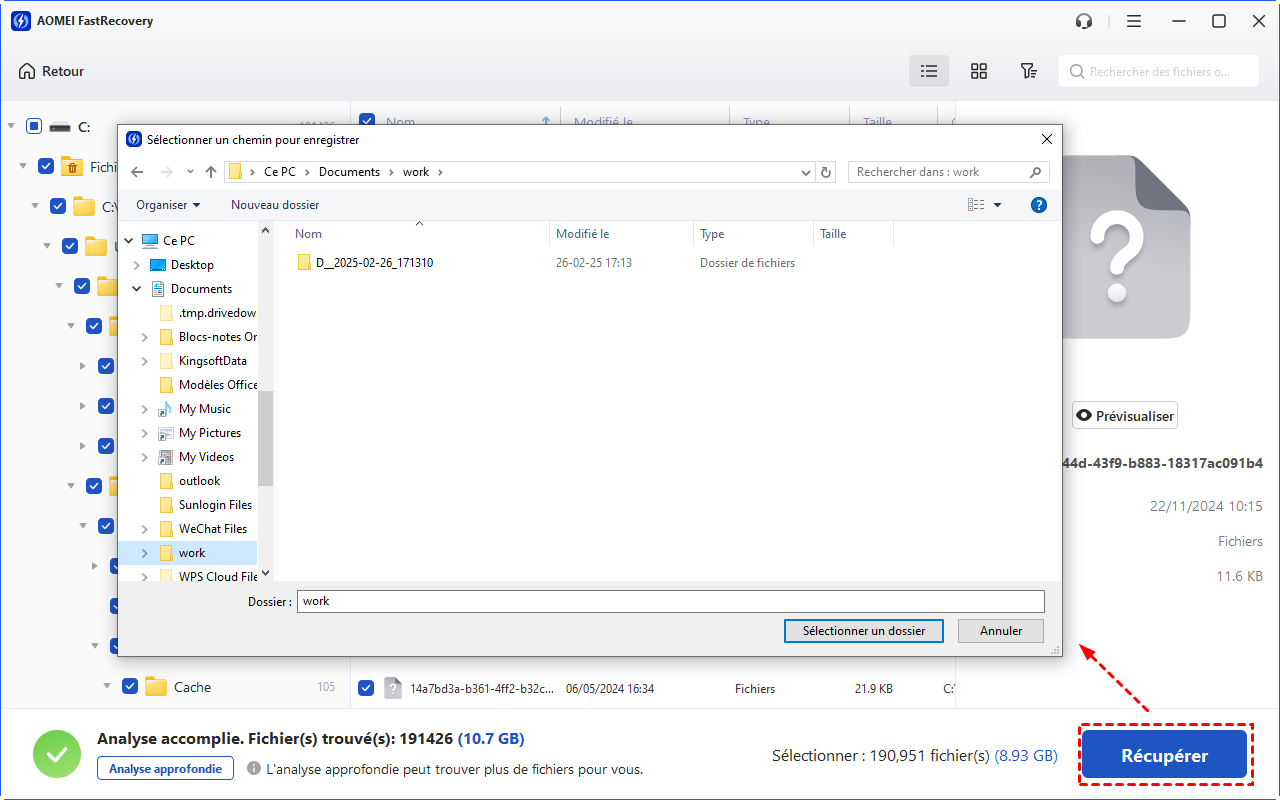Click the Sélectionner un dossier button
Viewport: 1280px width, 800px height.
tap(864, 631)
